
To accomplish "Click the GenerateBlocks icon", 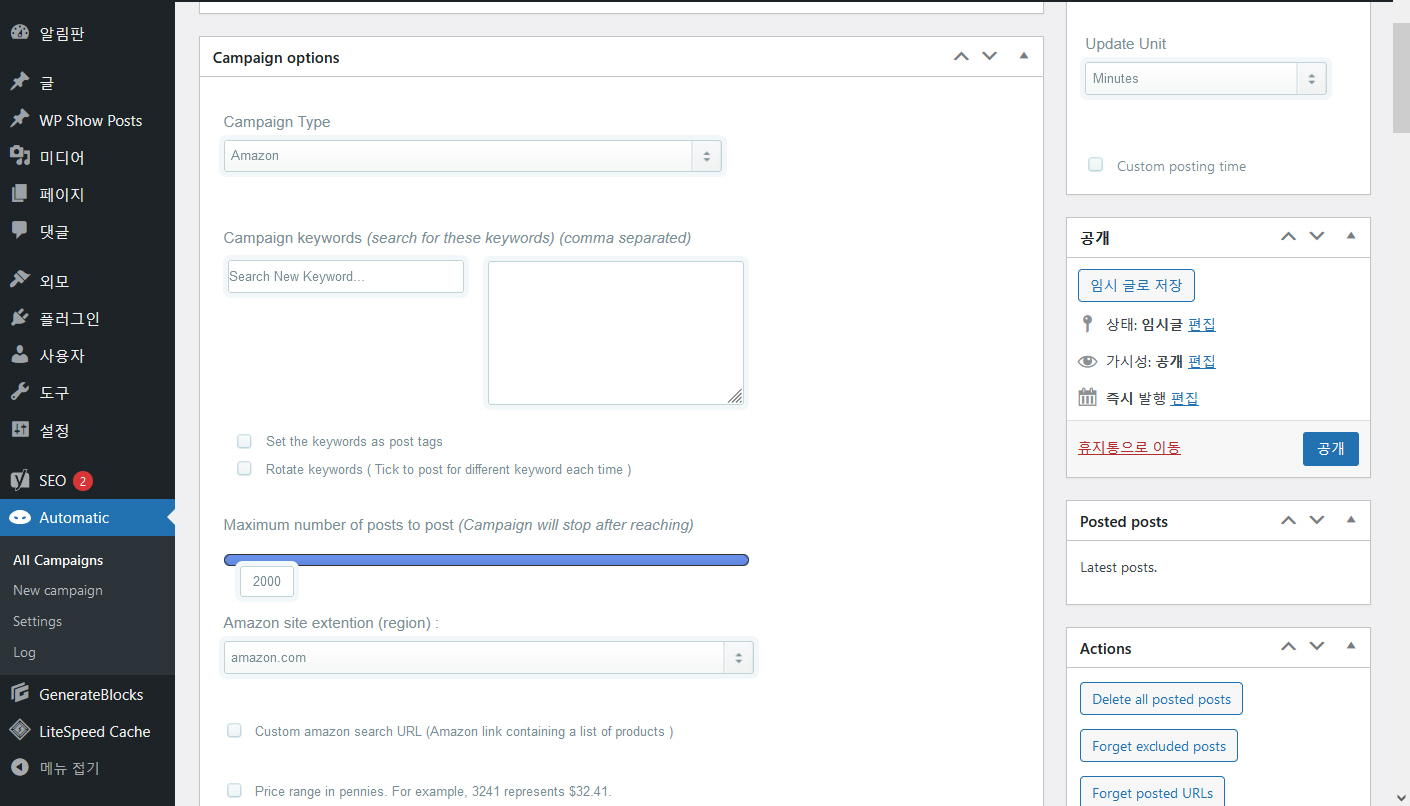I will [19, 694].
